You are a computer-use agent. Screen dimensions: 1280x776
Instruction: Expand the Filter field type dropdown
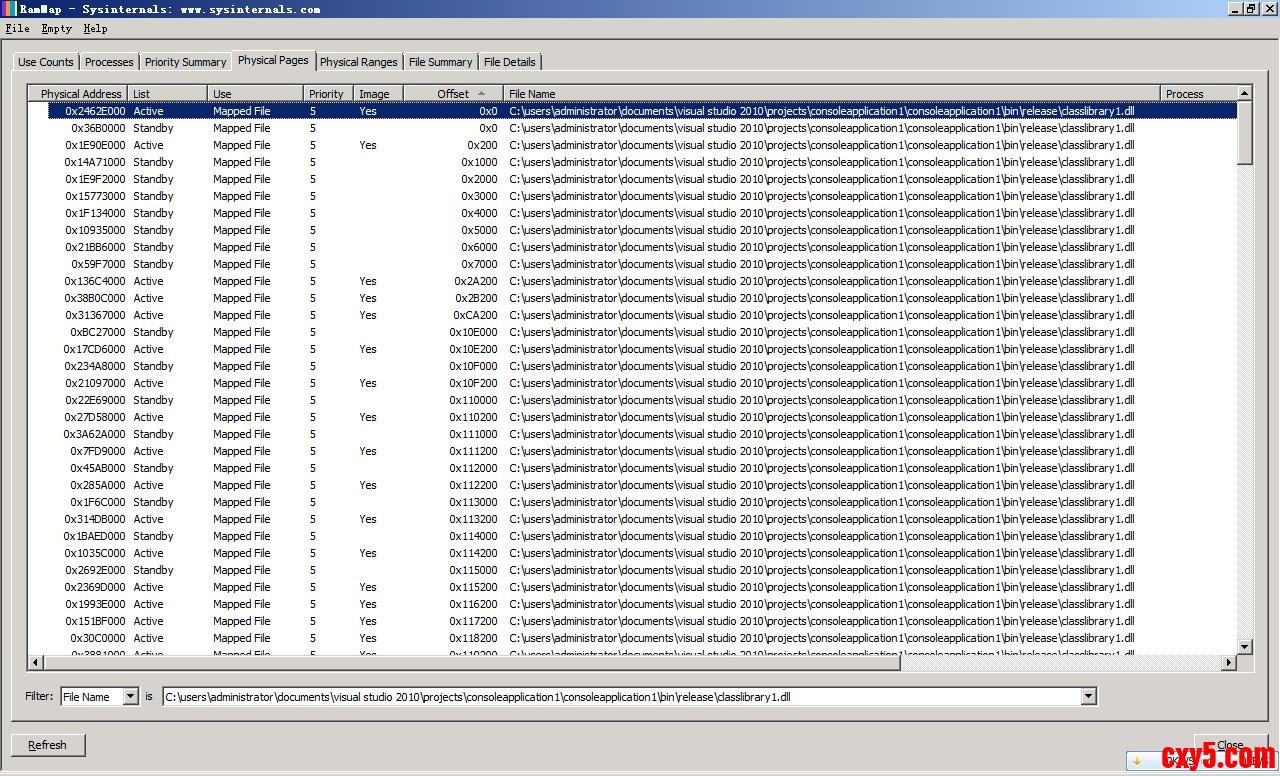coord(130,697)
